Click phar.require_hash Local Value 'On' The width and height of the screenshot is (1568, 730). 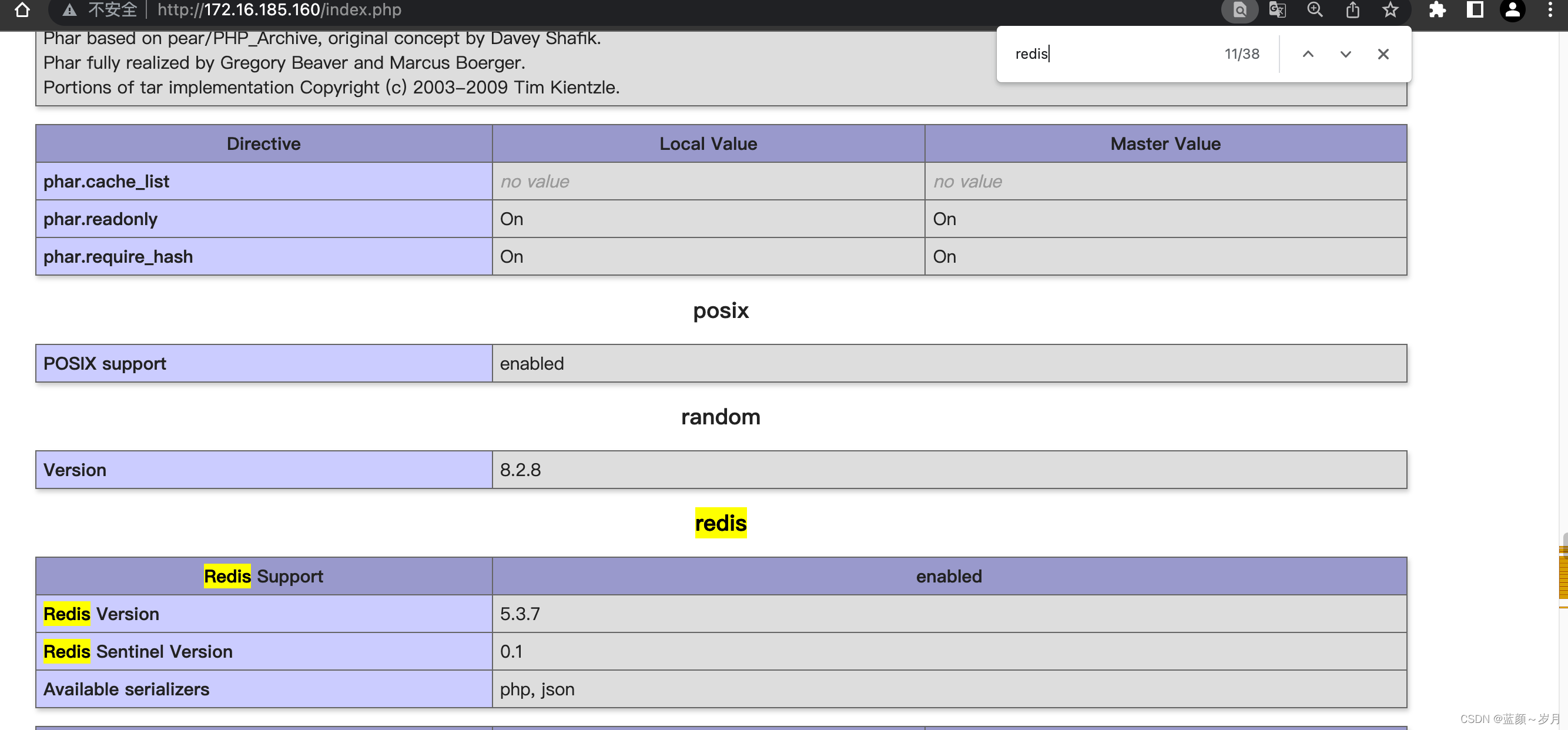[511, 256]
